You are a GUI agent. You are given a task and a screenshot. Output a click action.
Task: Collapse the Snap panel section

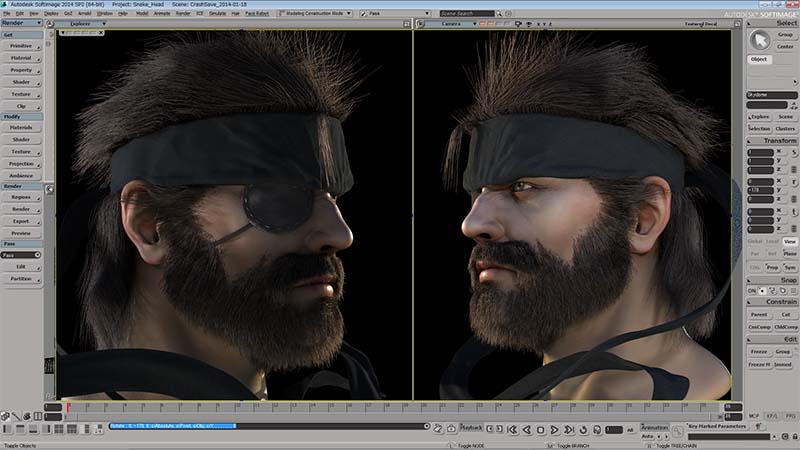point(749,281)
